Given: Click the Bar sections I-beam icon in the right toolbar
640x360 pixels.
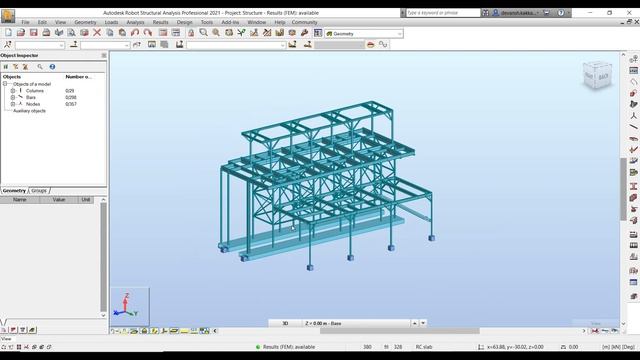Looking at the screenshot, I should click(633, 186).
